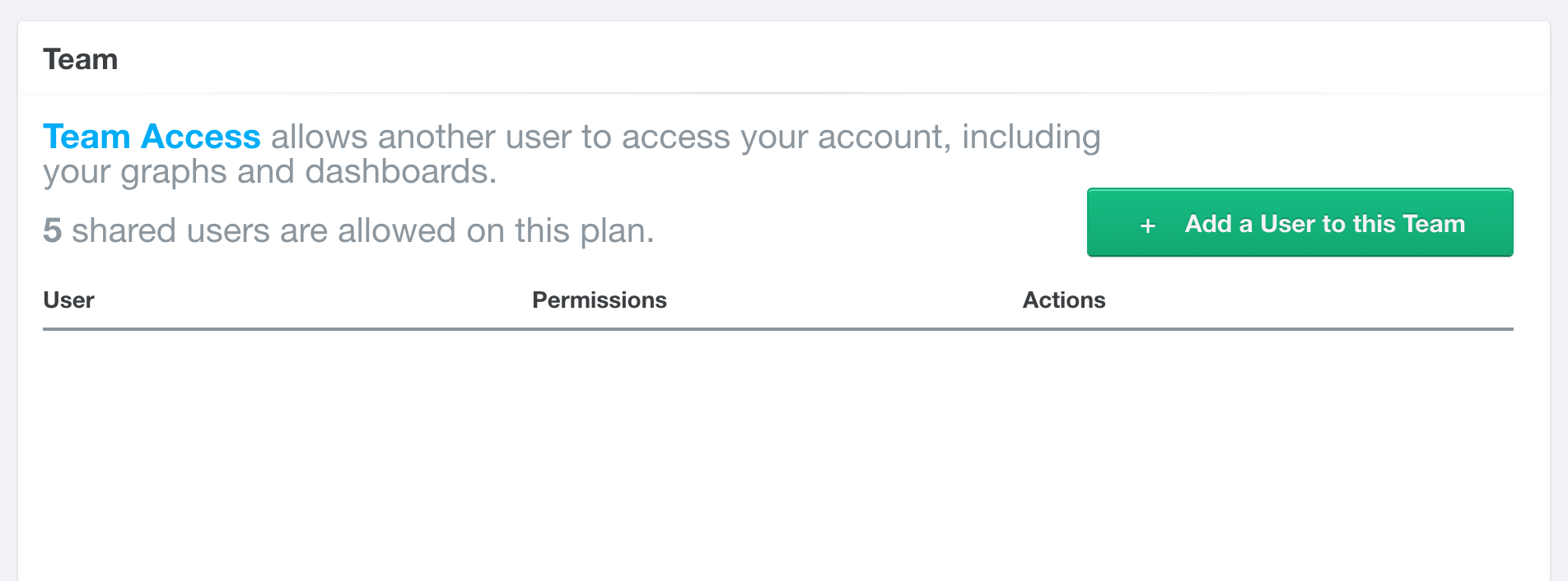Click the word 'Access' in the blue link
1568x581 pixels.
200,137
